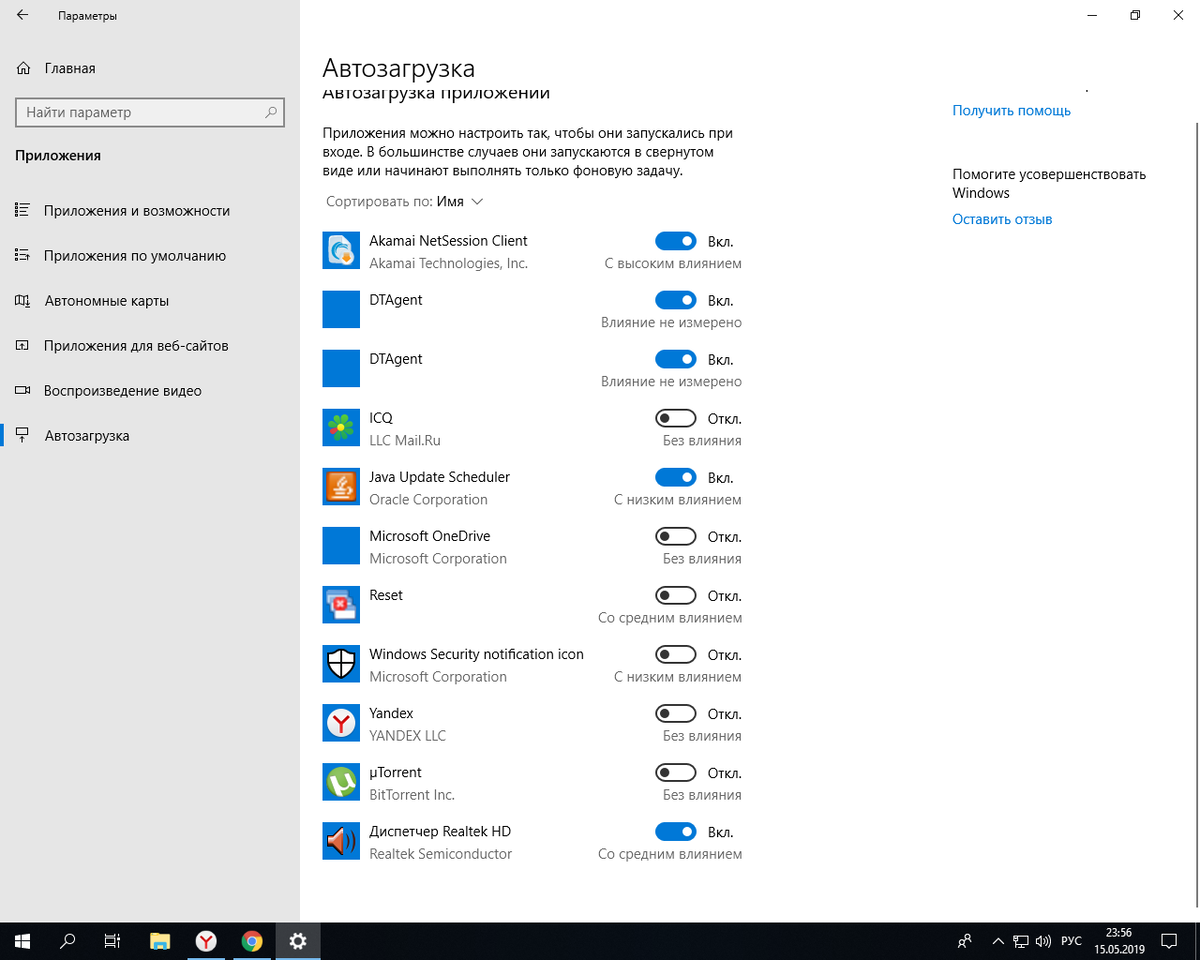Enable Windows Security notification icon toggle
Viewport: 1200px width, 960px height.
[676, 654]
